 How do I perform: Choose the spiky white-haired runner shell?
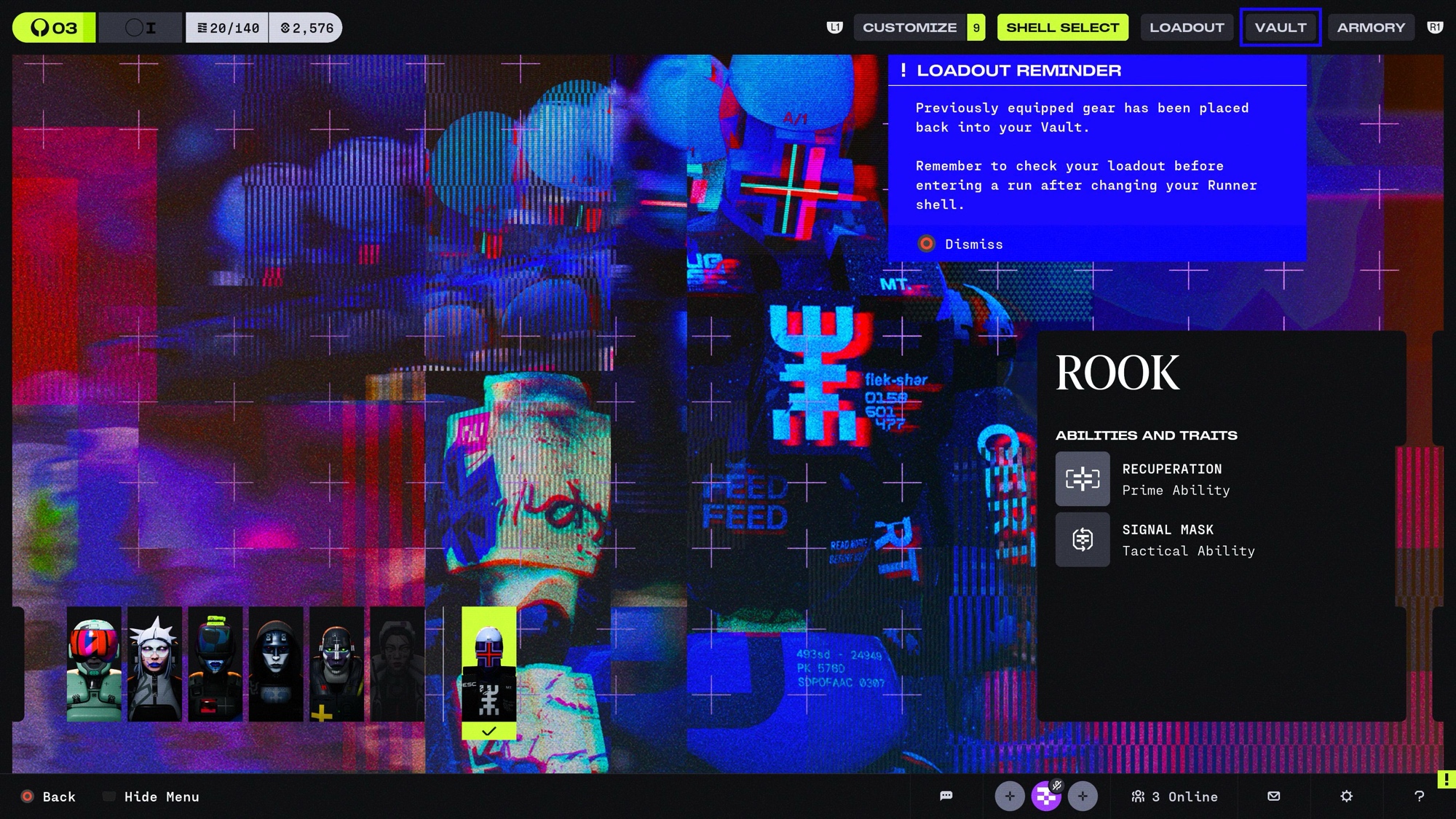point(154,664)
